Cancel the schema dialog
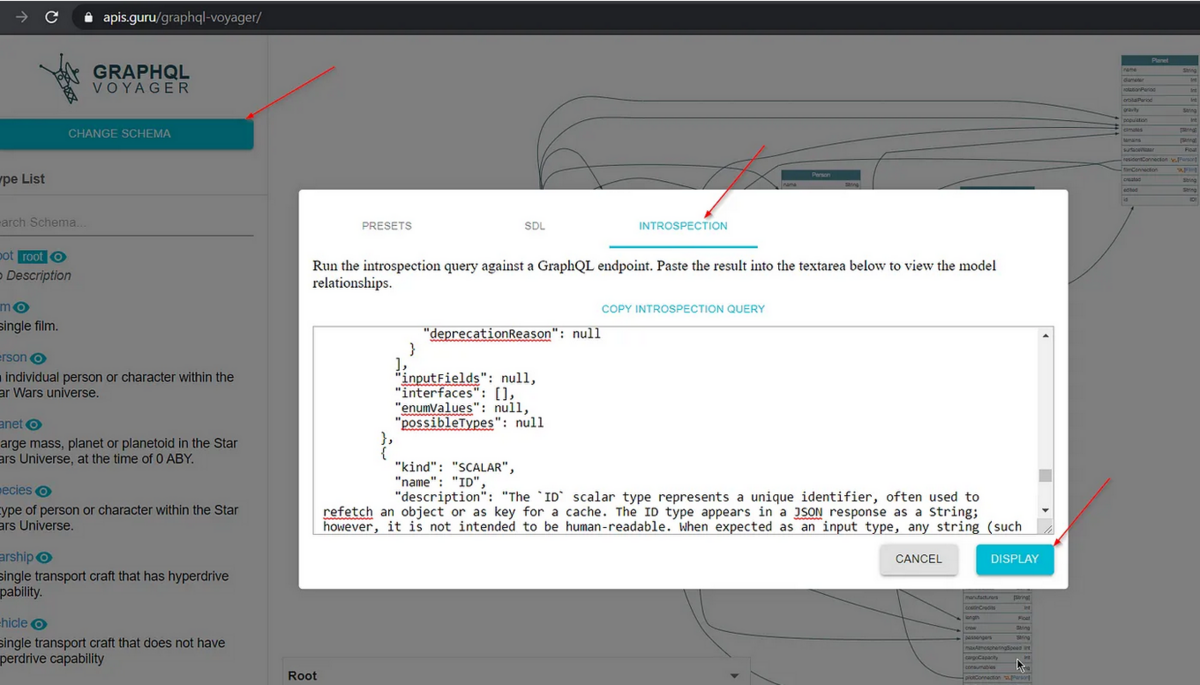Viewport: 1200px width, 685px height. pos(918,559)
